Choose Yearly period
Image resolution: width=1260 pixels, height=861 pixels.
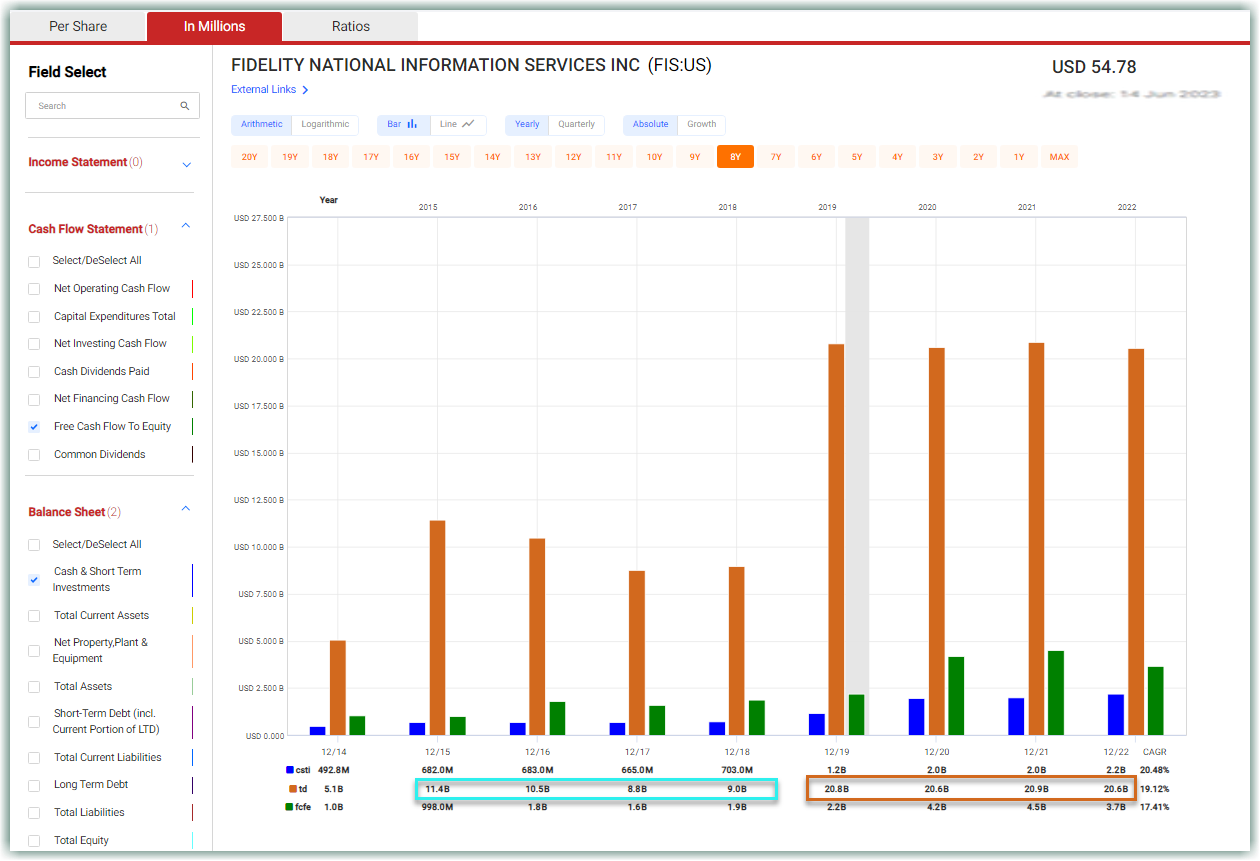point(527,125)
